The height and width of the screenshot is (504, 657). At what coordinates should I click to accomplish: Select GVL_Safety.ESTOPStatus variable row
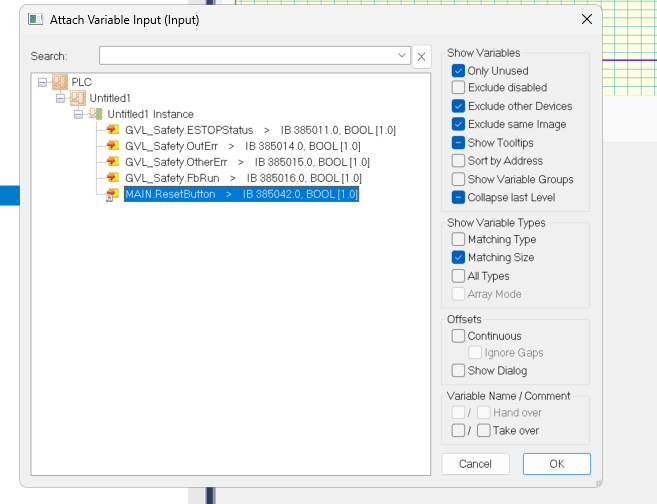[x=260, y=130]
